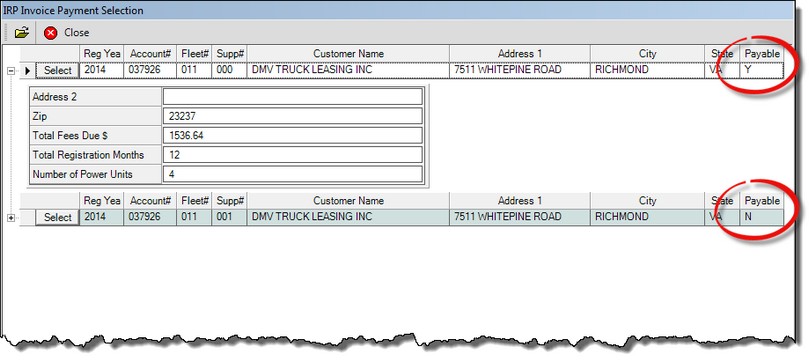809x362 pixels.
Task: Click the upper grid's Account# column header
Action: (150, 54)
